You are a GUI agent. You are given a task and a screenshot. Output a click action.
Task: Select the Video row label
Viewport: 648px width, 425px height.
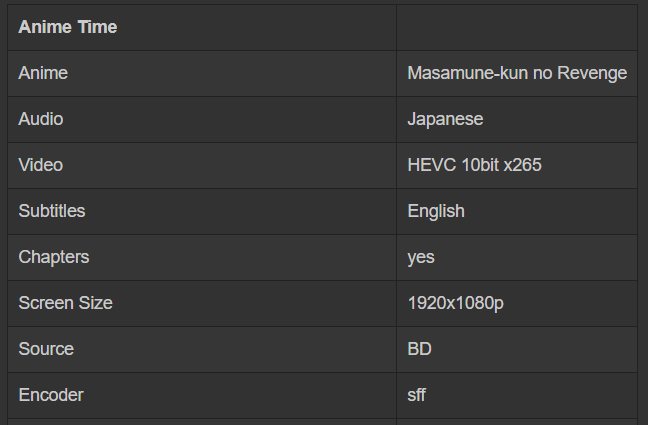click(41, 165)
